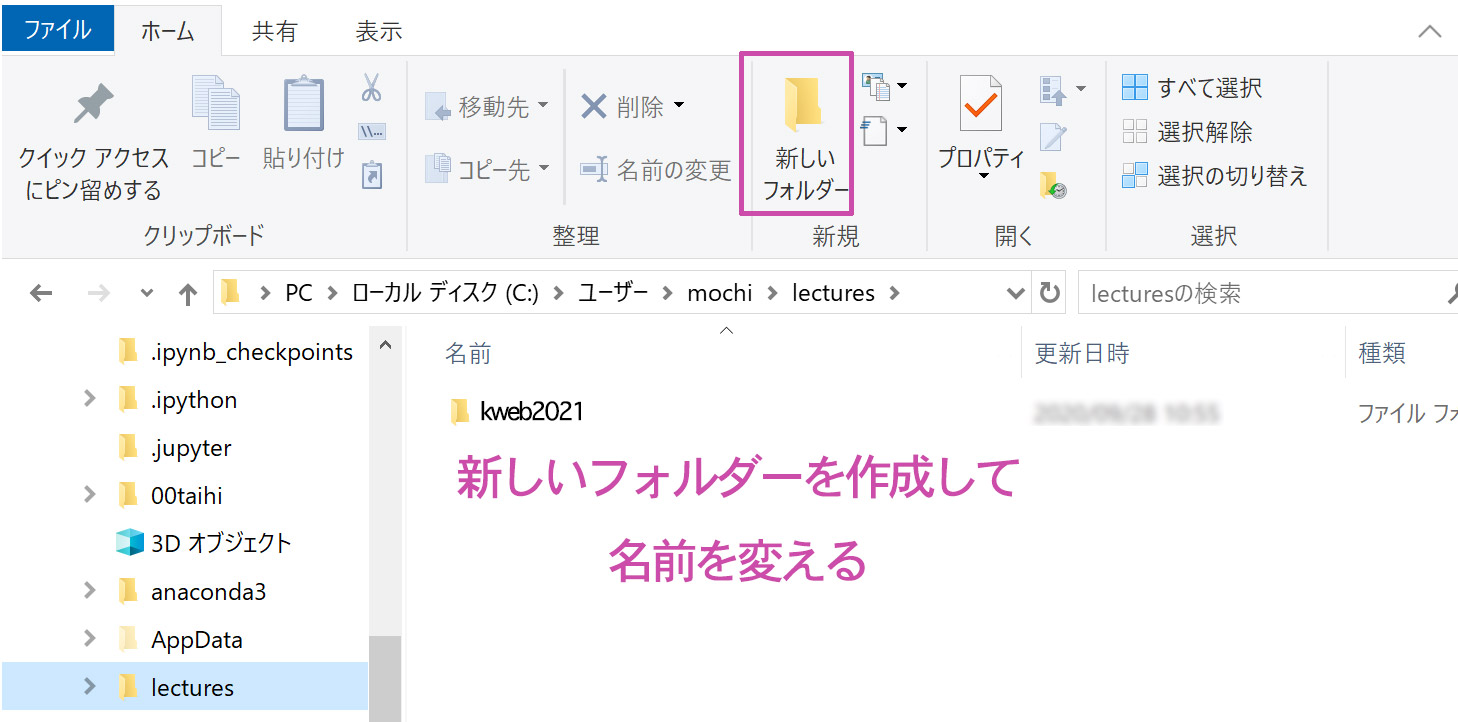The height and width of the screenshot is (722, 1458).
Task: Expand the anaconda3 folder tree node
Action: coord(90,591)
